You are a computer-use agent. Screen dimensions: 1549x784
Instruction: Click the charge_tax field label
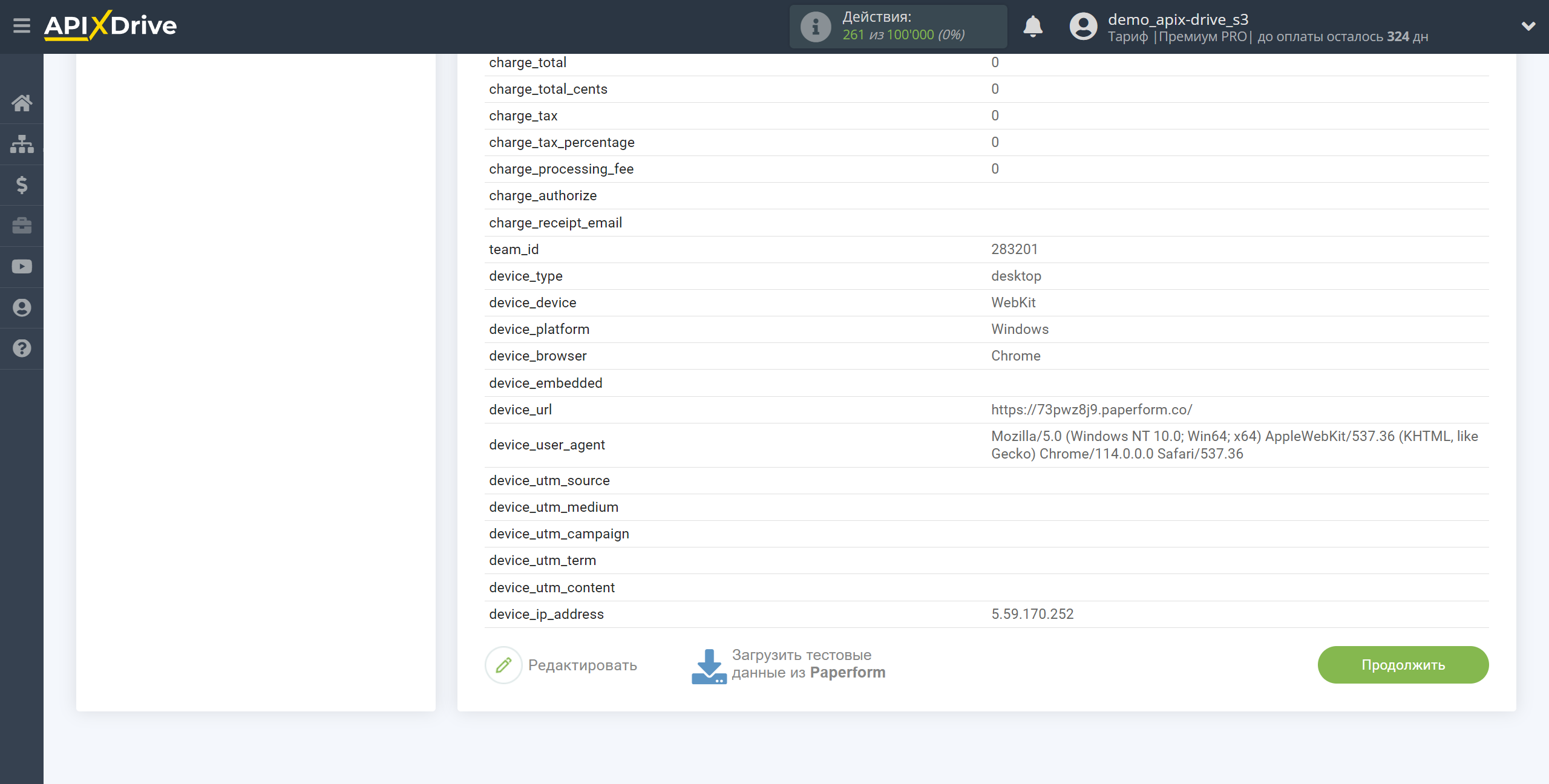[x=523, y=116]
